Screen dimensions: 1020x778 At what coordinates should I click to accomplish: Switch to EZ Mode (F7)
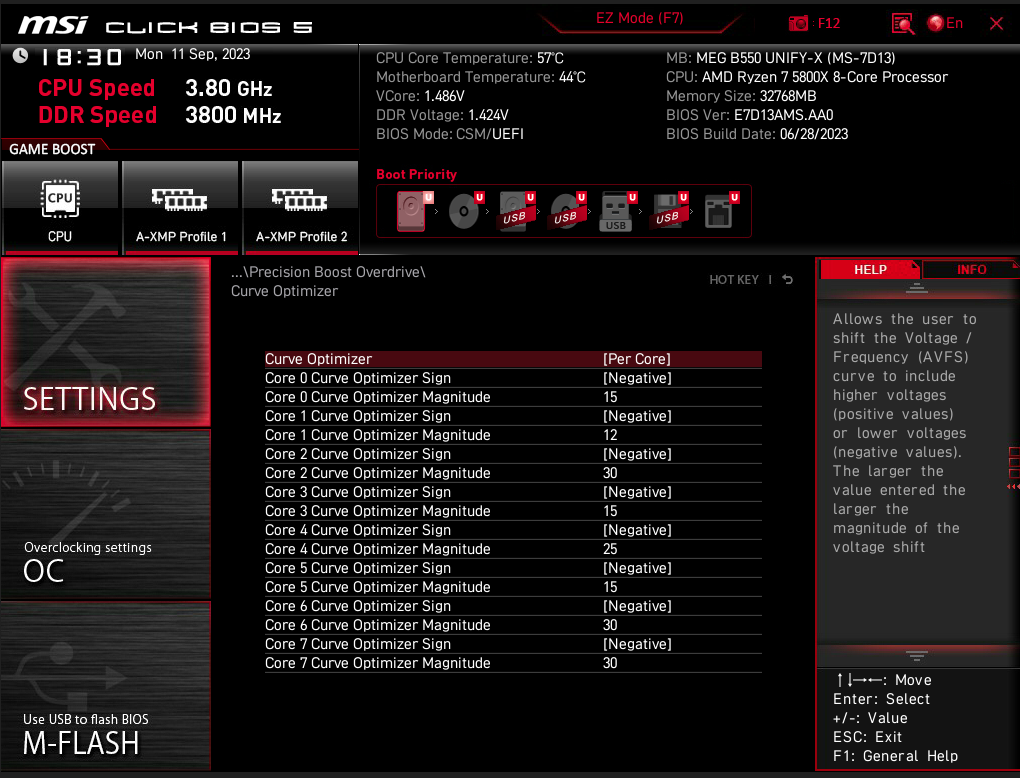[x=639, y=18]
